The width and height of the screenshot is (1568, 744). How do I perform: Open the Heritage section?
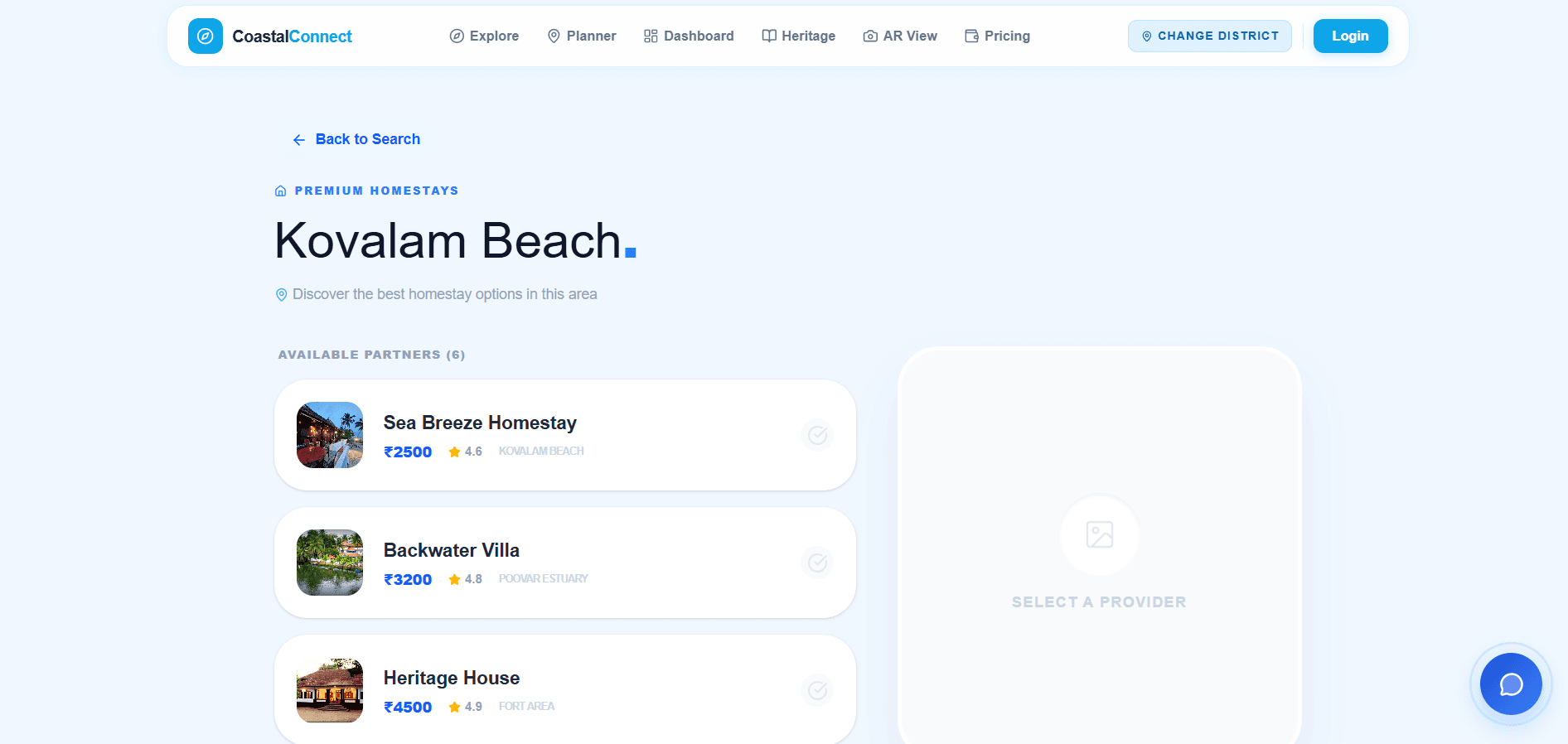click(x=799, y=36)
